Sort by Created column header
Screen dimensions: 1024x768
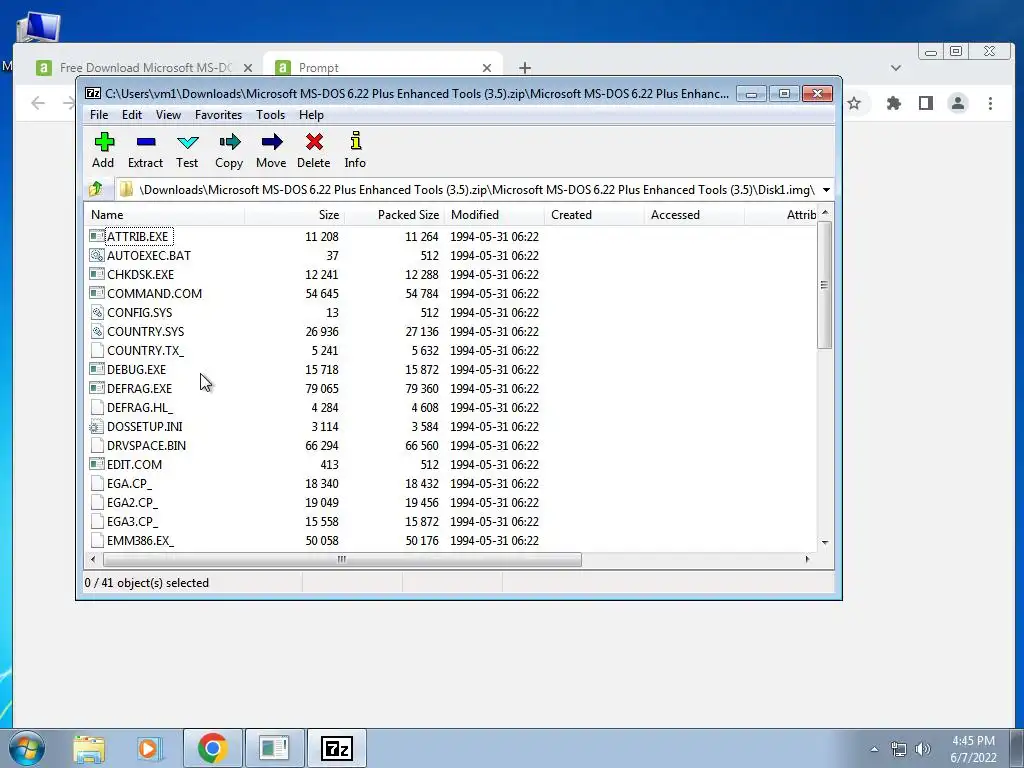[x=594, y=215]
